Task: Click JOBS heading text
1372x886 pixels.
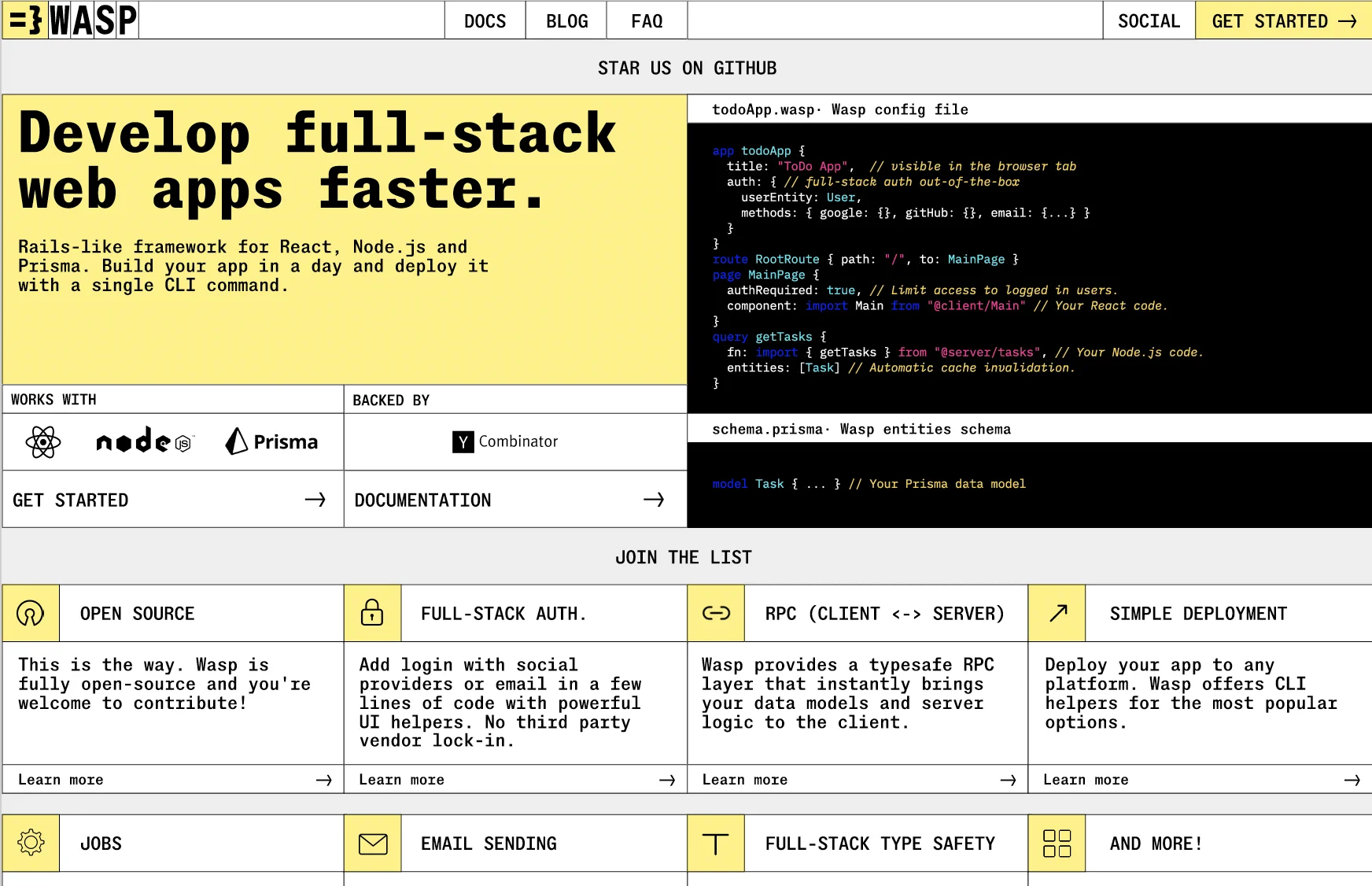Action: click(x=101, y=844)
